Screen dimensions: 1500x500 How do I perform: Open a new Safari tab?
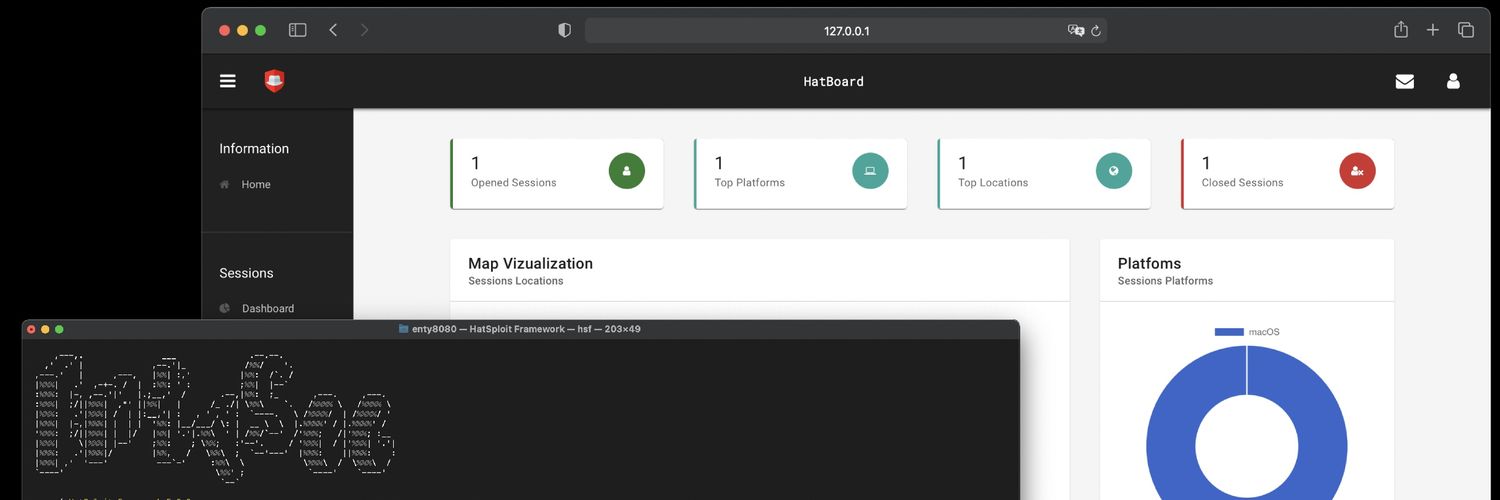tap(1433, 30)
